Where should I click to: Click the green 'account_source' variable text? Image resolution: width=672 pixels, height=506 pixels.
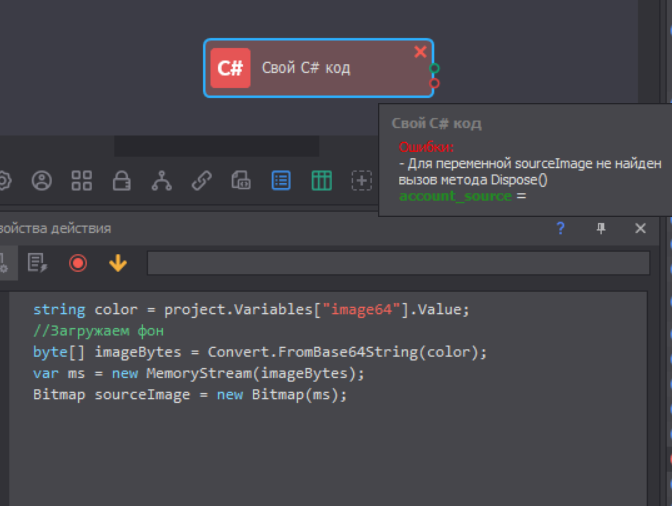(455, 196)
